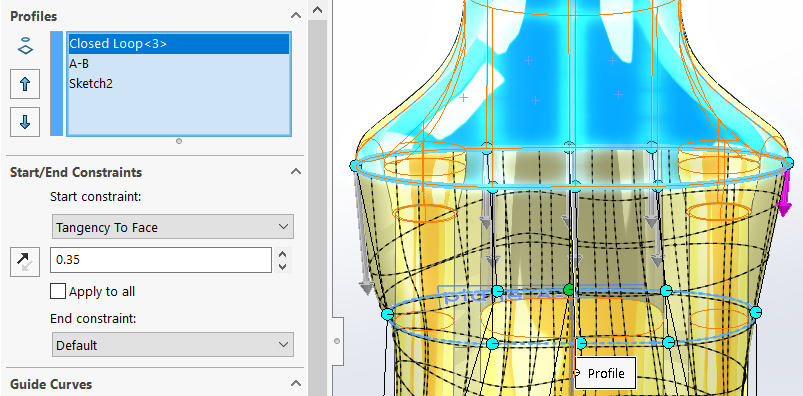803x396 pixels.
Task: Open the Start constraint dropdown
Action: coord(173,227)
